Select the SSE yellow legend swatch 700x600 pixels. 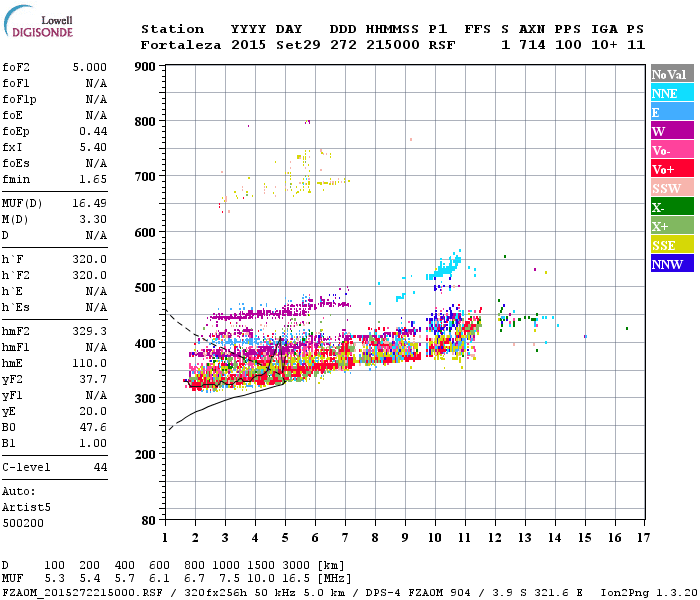click(x=672, y=245)
